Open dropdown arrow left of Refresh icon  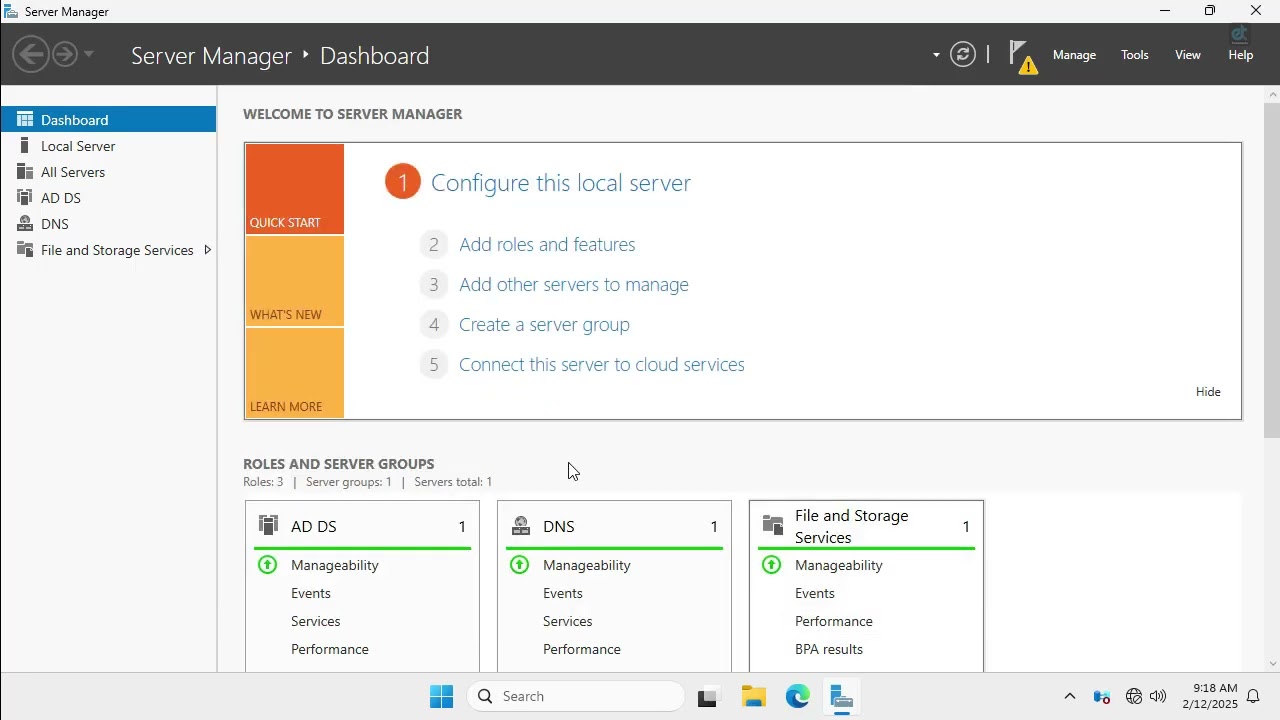(x=936, y=55)
